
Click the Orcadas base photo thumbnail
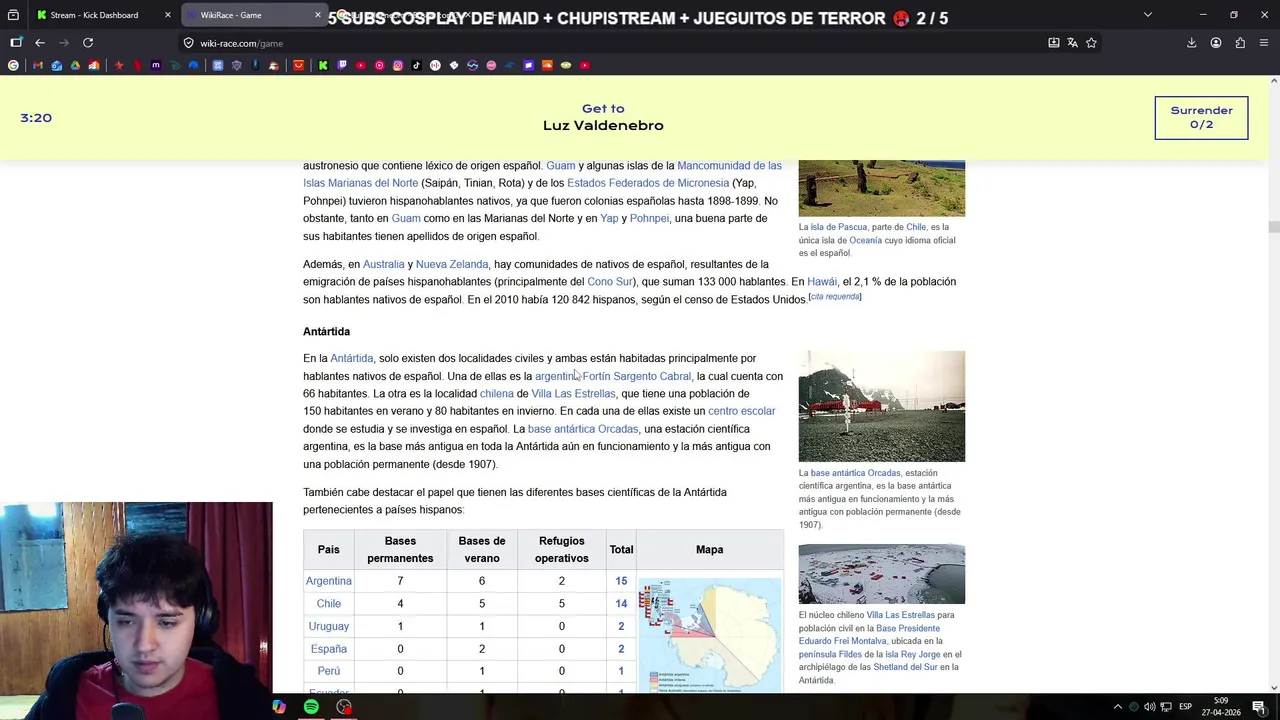[882, 406]
